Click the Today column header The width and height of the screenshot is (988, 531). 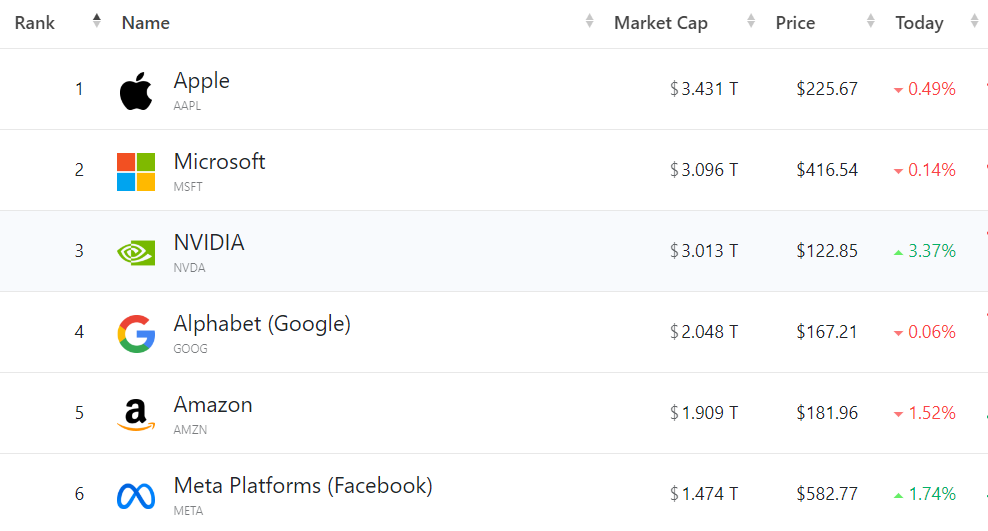919,23
